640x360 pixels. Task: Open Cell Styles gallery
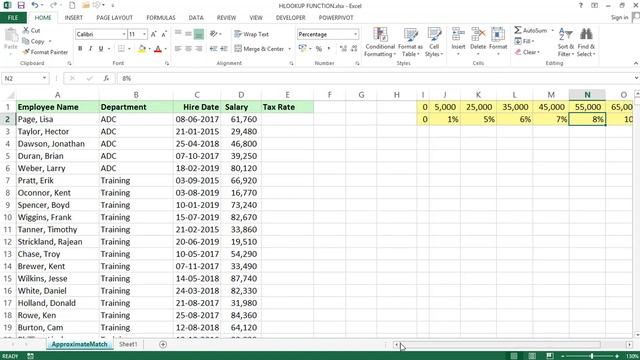tap(434, 42)
